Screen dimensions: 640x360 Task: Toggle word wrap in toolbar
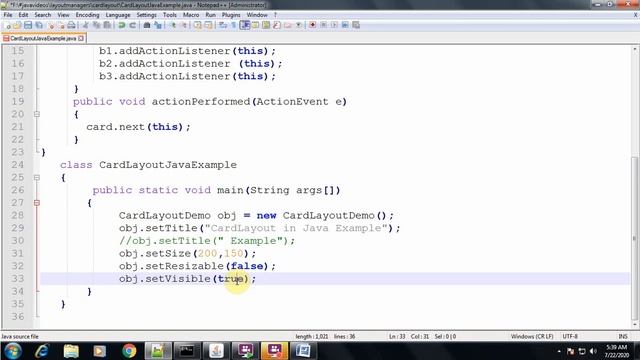(222, 25)
